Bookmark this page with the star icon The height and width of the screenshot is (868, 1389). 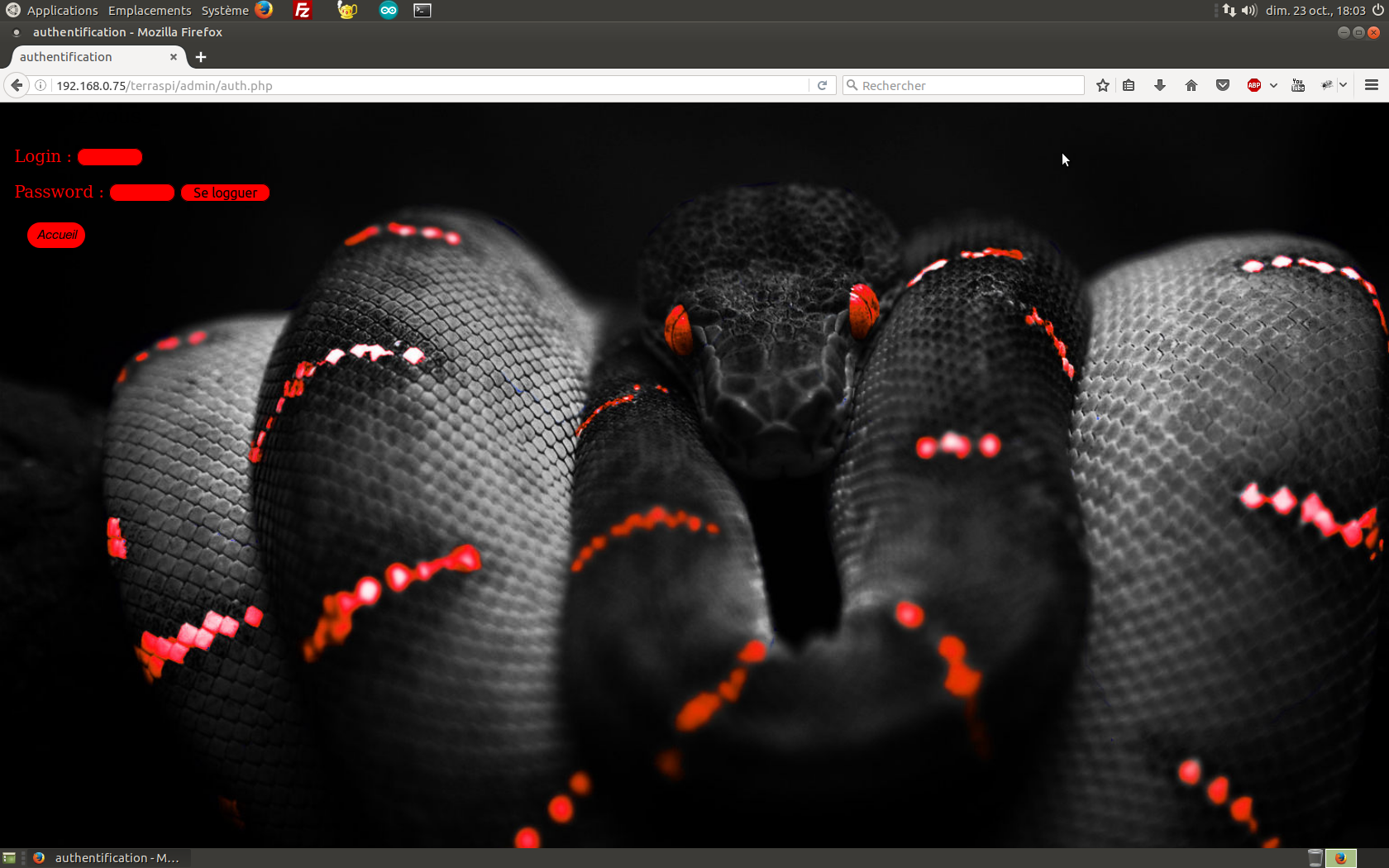point(1102,85)
